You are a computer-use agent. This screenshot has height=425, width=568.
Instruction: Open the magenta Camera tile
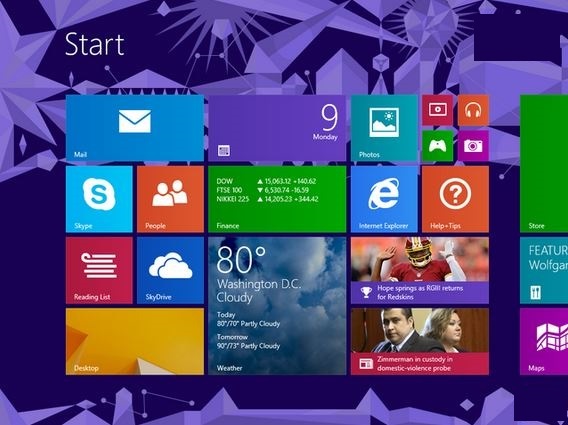[x=473, y=146]
